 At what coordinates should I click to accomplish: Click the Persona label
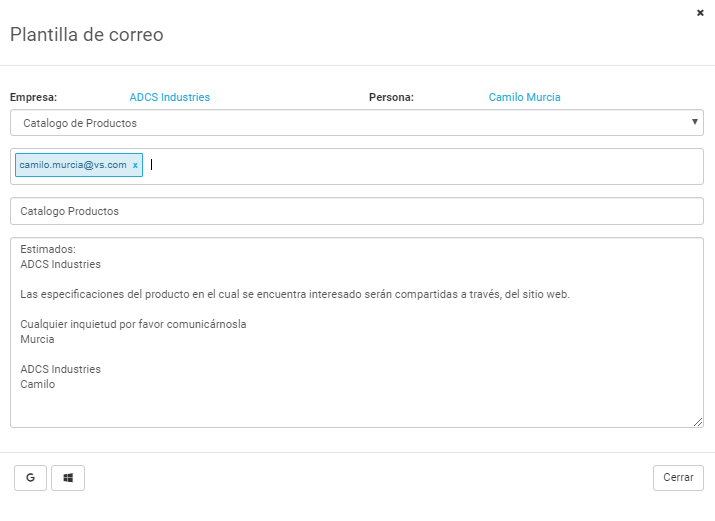pyautogui.click(x=391, y=97)
